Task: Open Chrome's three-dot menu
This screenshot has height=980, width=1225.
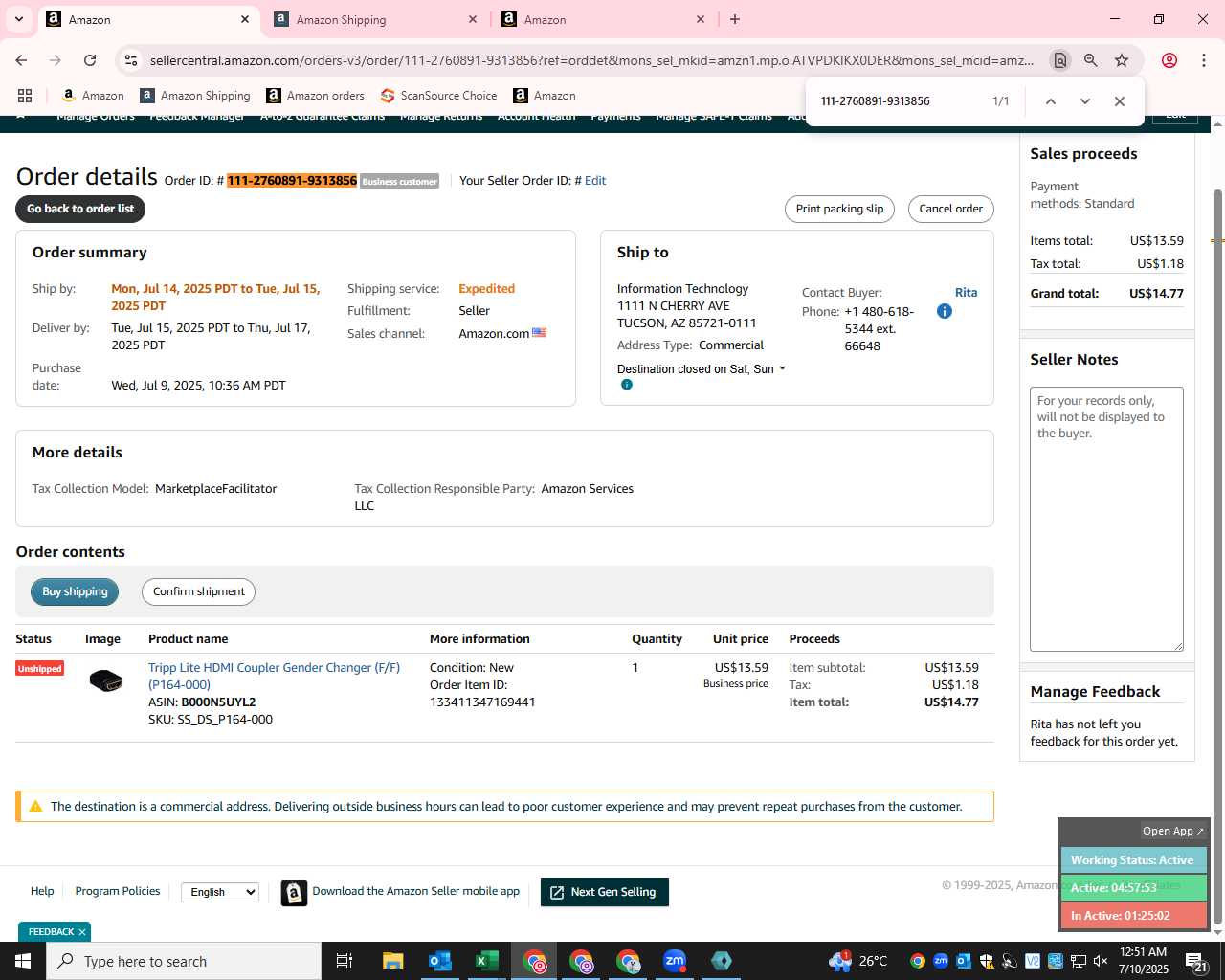Action: [1204, 60]
